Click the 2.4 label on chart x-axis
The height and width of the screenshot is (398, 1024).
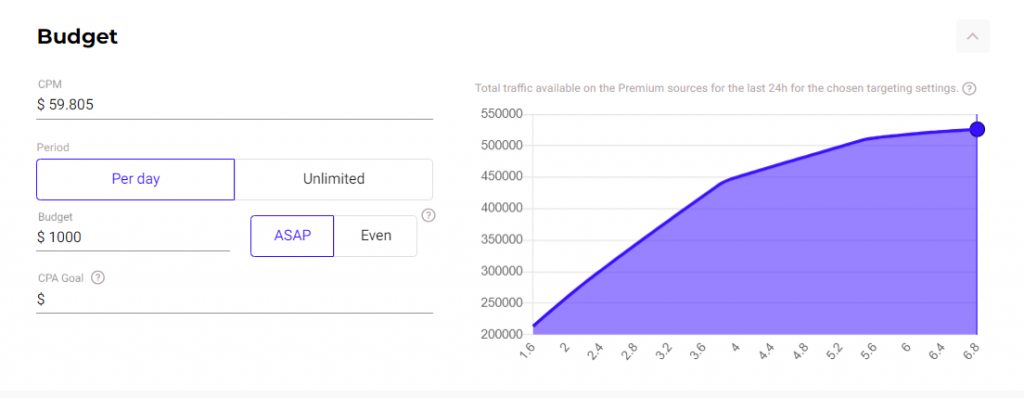597,350
